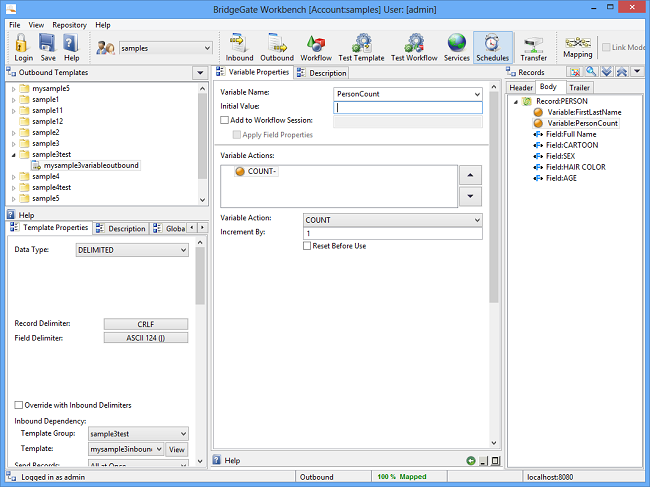Screen dimensions: 650x487
Task: Click the Variable Properties vertical scrollbar
Action: click(x=494, y=197)
